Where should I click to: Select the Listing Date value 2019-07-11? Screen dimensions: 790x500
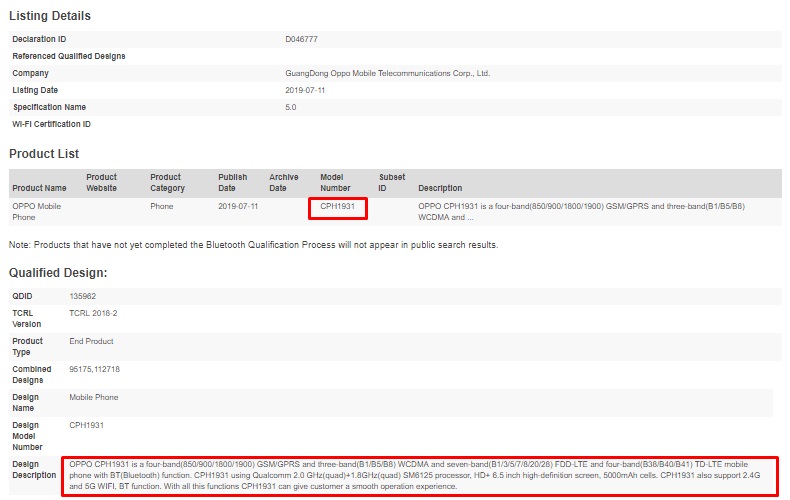(305, 90)
